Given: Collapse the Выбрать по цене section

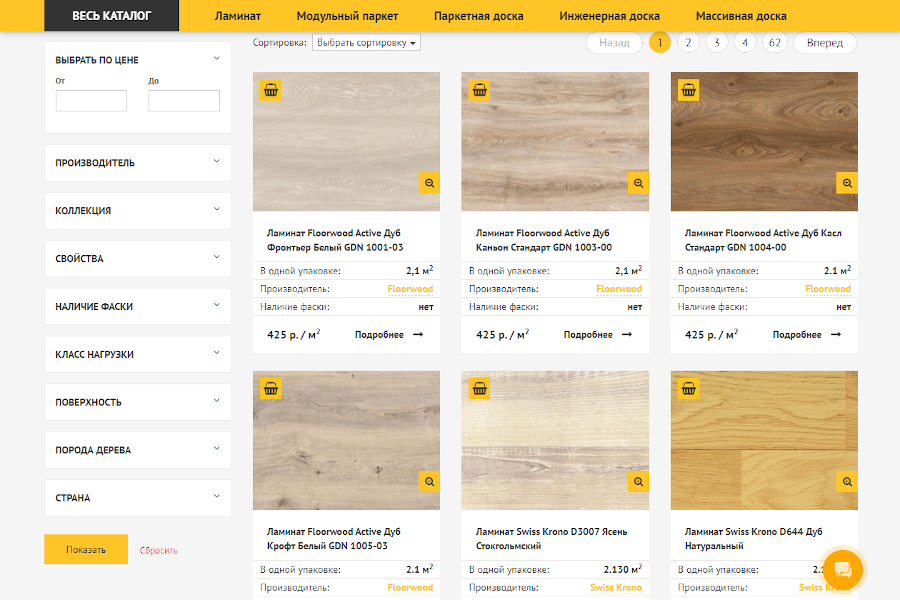Looking at the screenshot, I should point(216,59).
